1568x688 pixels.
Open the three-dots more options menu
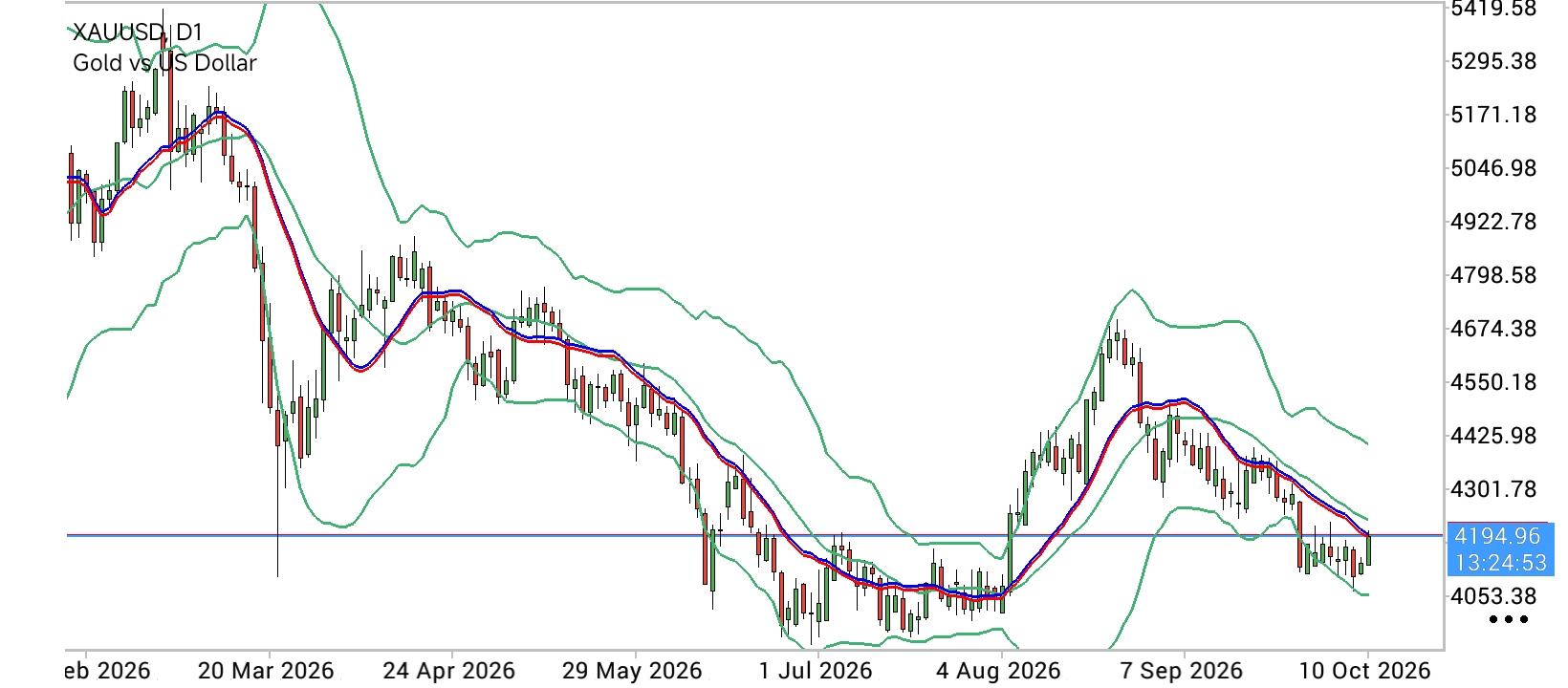pos(1509,619)
